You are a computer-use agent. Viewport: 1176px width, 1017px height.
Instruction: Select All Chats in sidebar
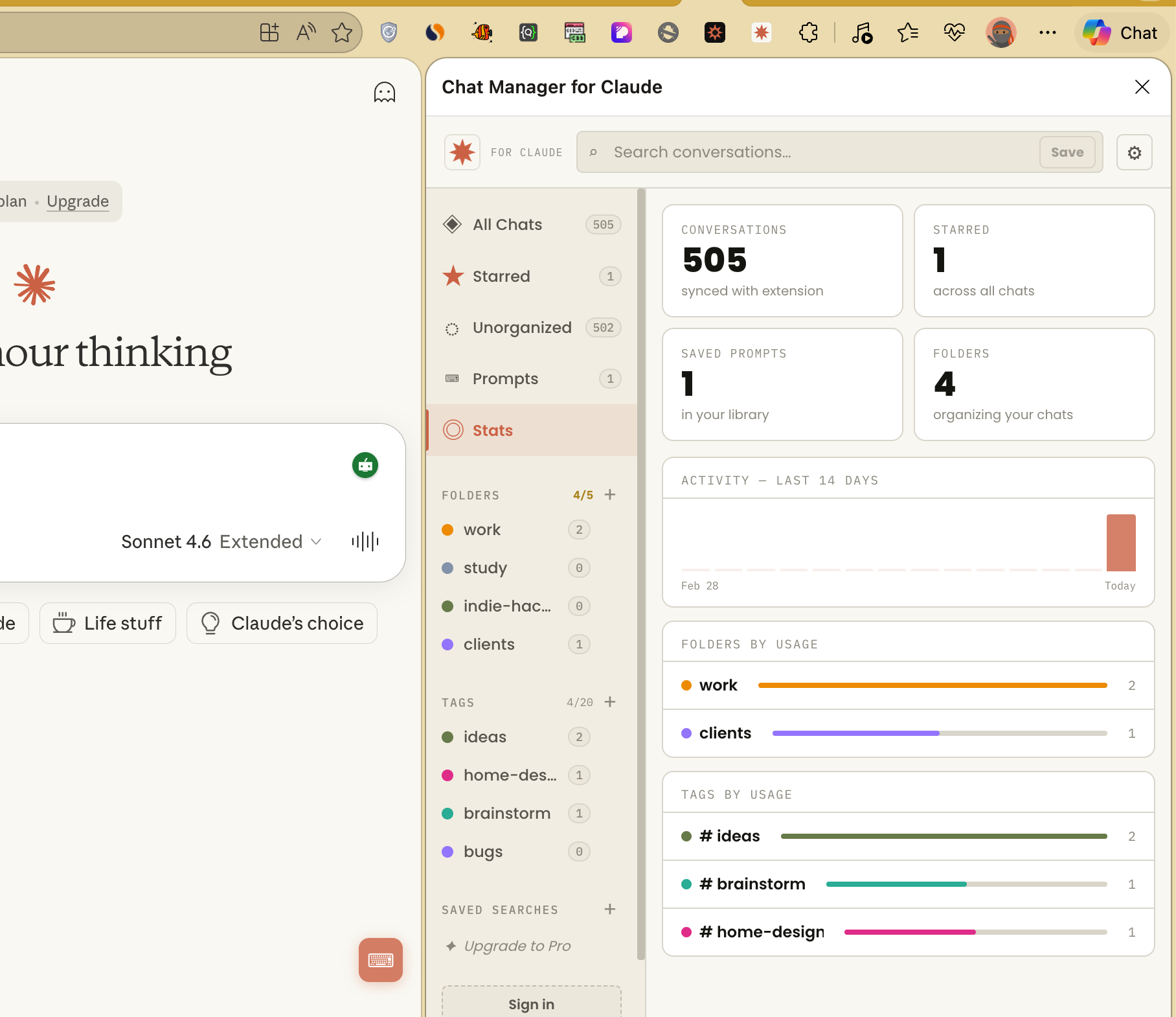(532, 225)
